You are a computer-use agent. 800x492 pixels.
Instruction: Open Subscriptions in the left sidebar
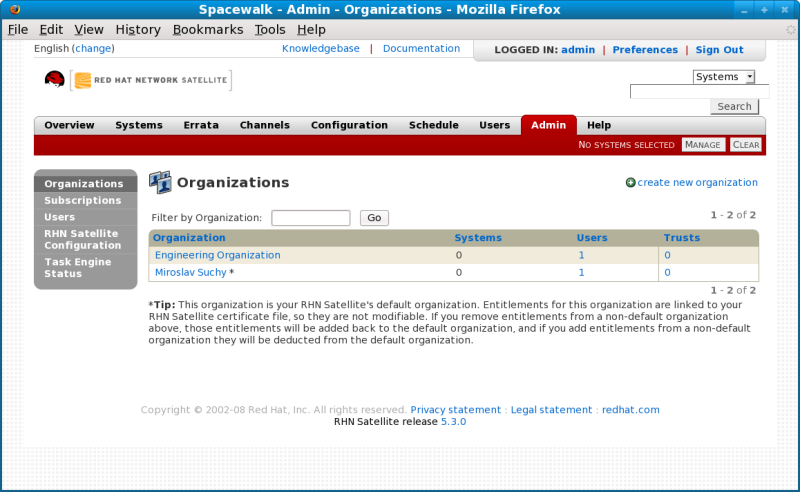[x=82, y=200]
